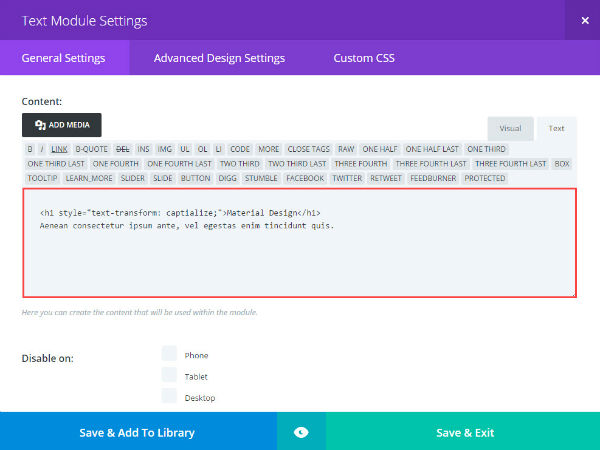Screen dimensions: 600x450
Task: Click the eye preview icon
Action: [x=301, y=432]
